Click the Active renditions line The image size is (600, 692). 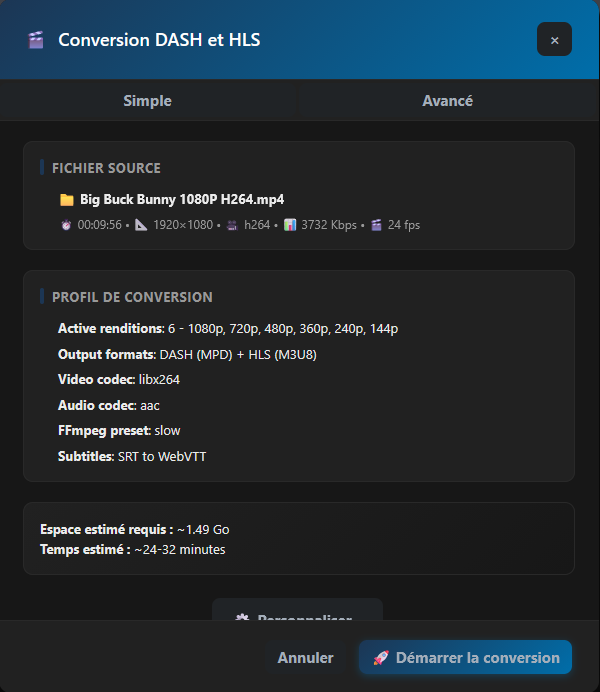click(x=228, y=329)
